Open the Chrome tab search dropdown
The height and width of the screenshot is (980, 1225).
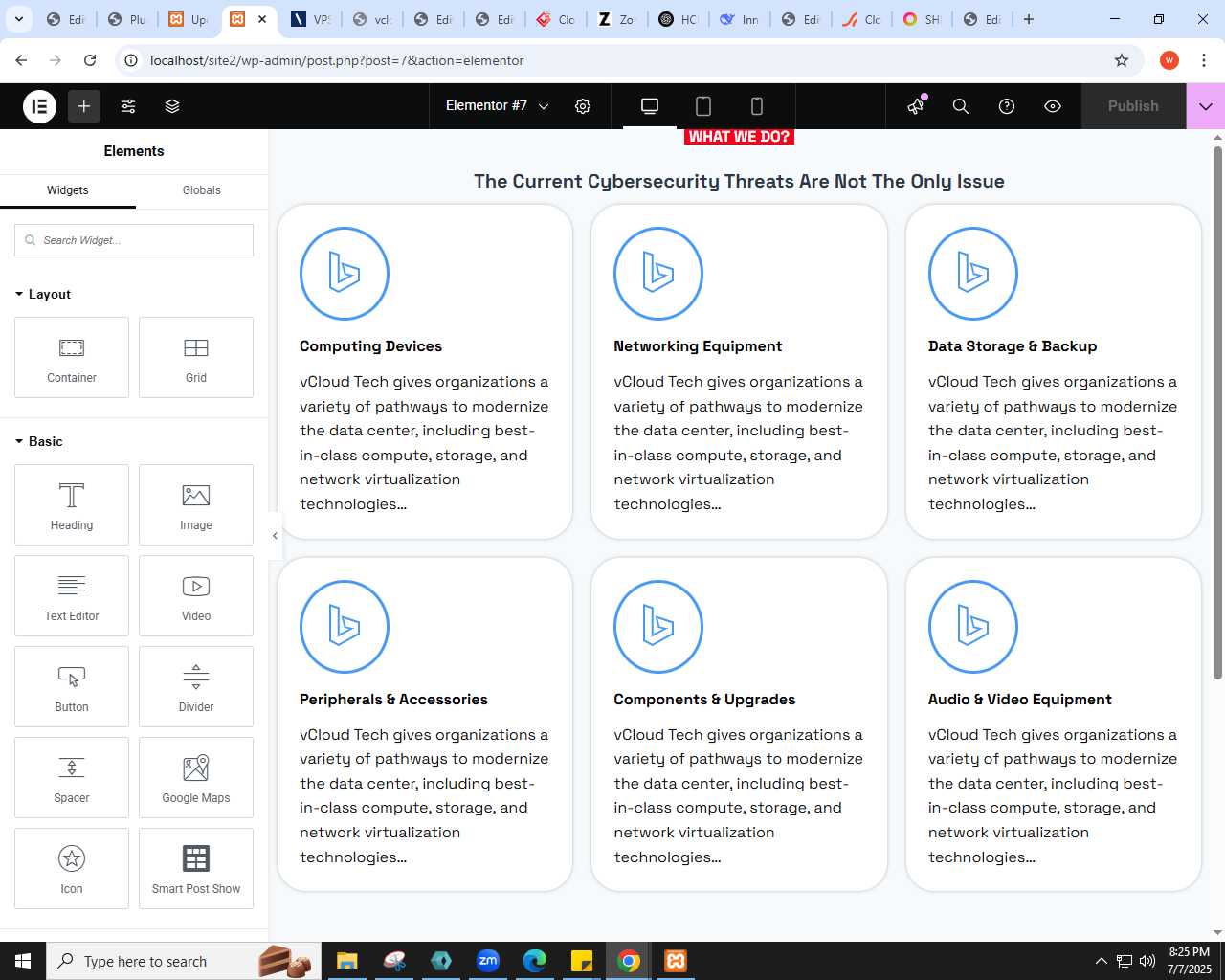click(18, 19)
